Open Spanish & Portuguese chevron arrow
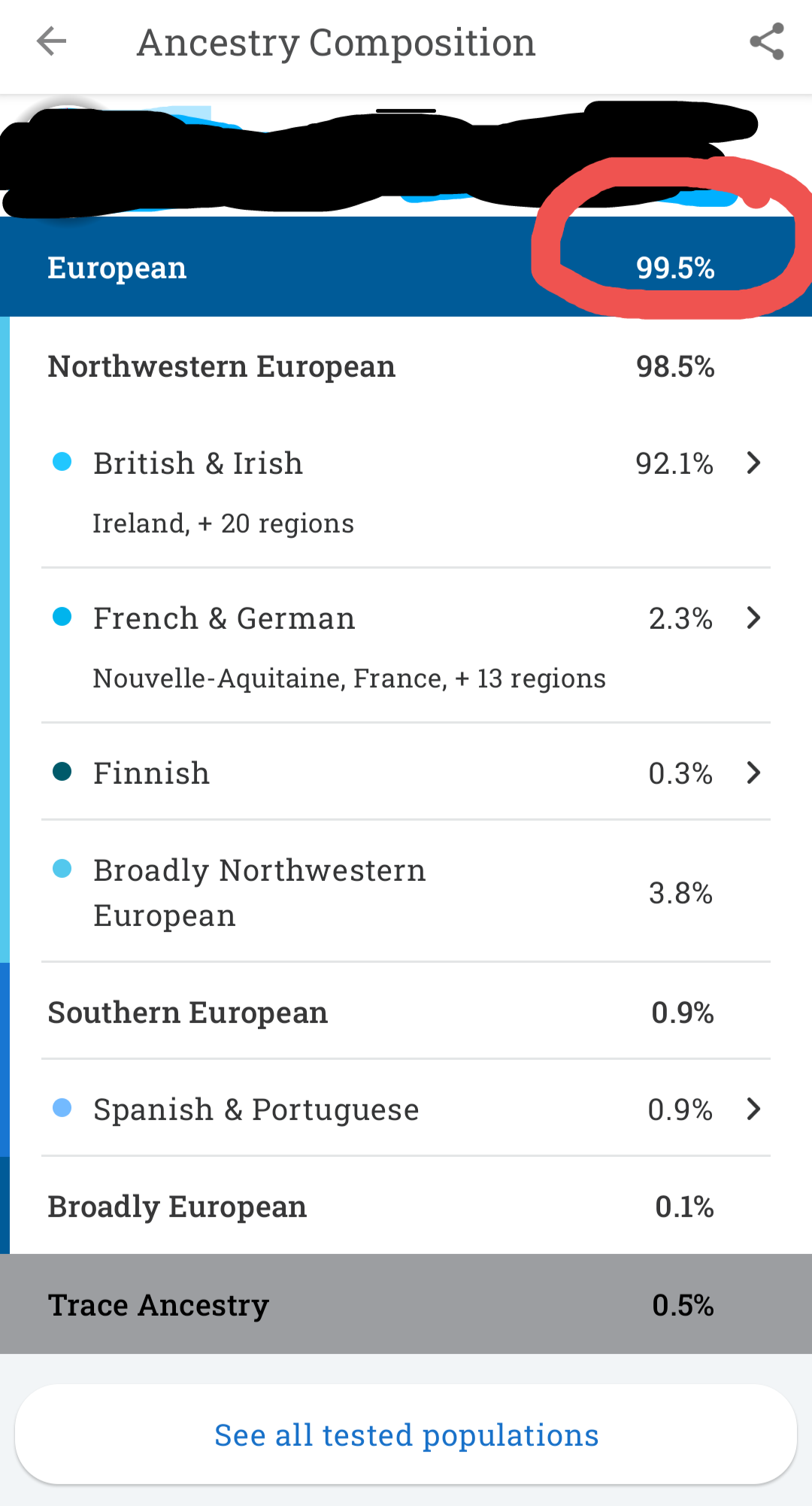This screenshot has width=812, height=1506. click(753, 1109)
